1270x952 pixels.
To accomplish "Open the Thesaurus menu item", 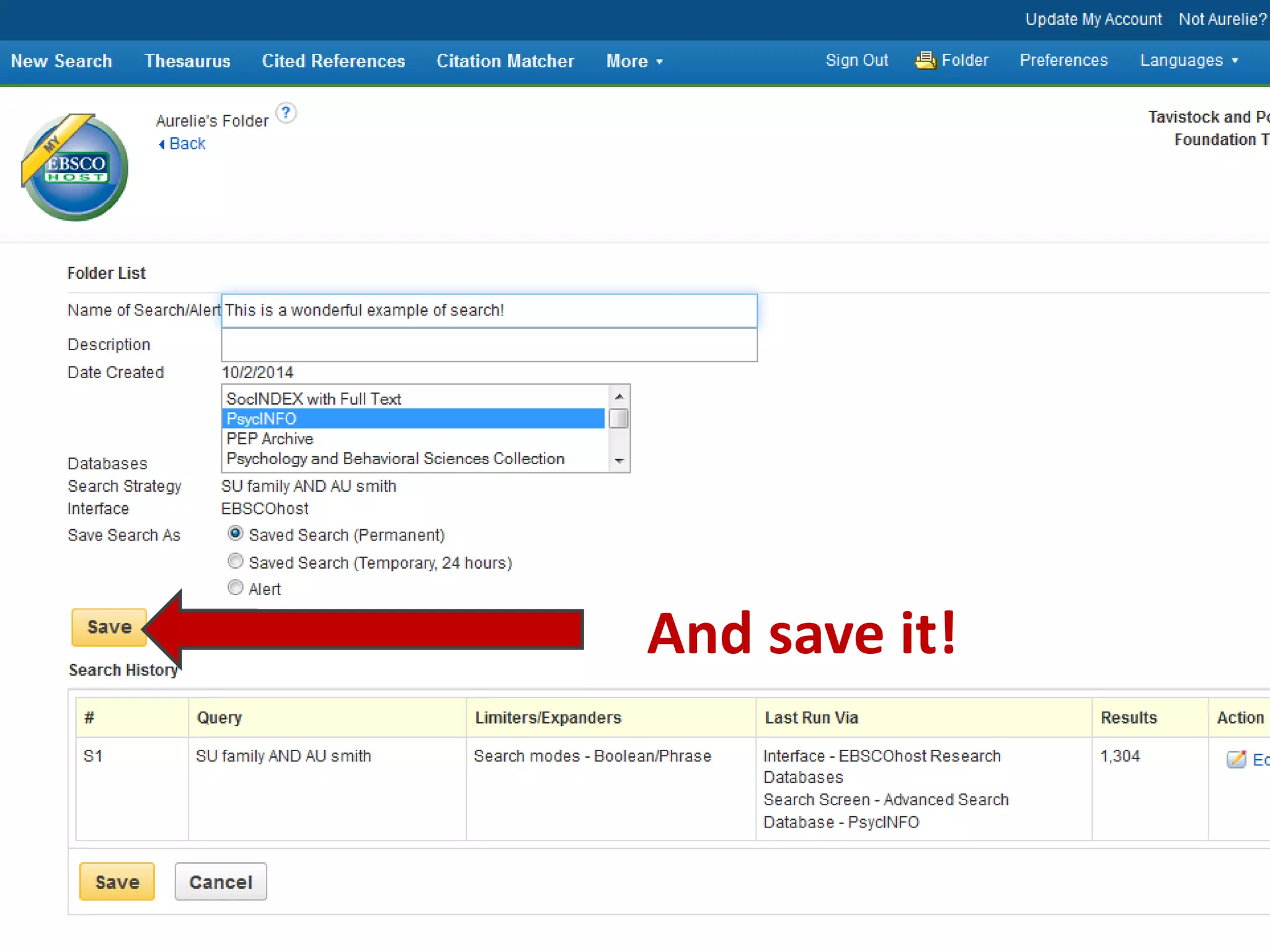I will pos(187,61).
